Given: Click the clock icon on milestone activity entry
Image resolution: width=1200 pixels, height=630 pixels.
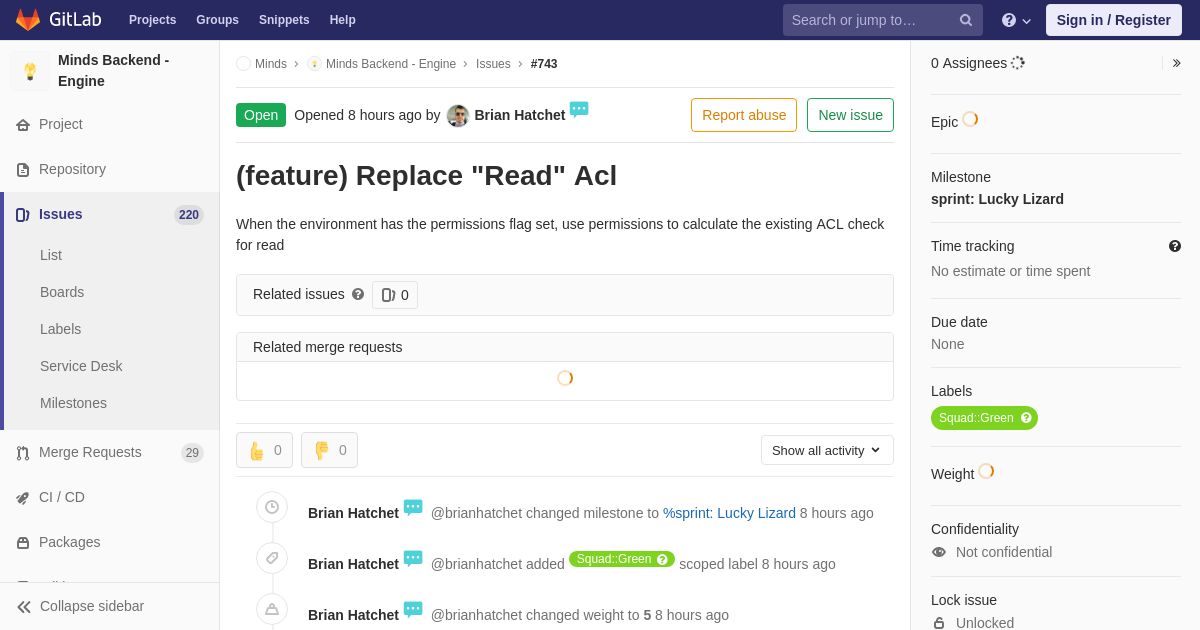Looking at the screenshot, I should [272, 507].
